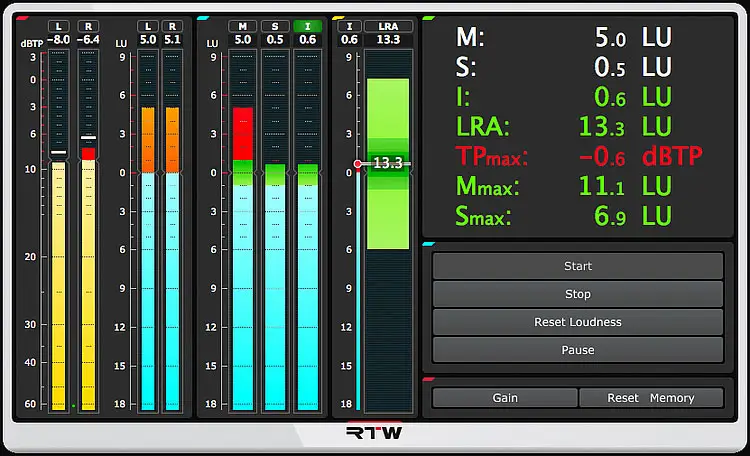Click the white peak hold bar on right dBTP meter
The image size is (750, 456).
point(88,137)
